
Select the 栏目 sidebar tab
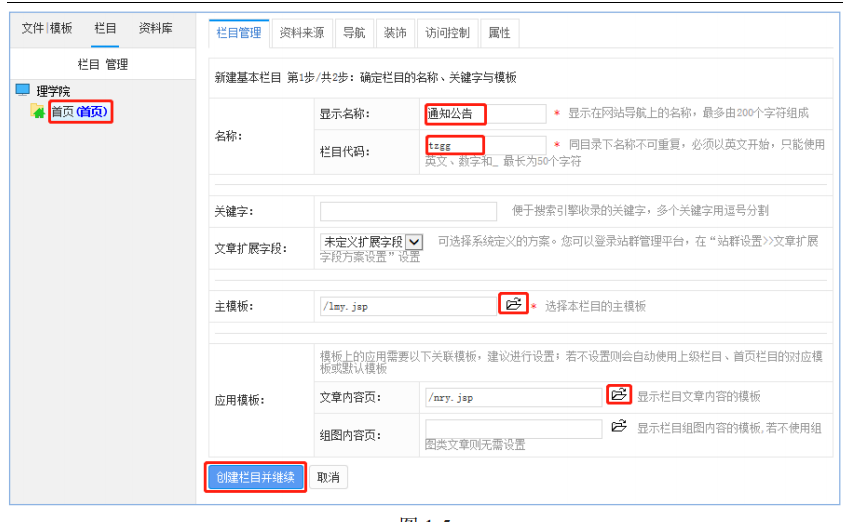point(105,28)
